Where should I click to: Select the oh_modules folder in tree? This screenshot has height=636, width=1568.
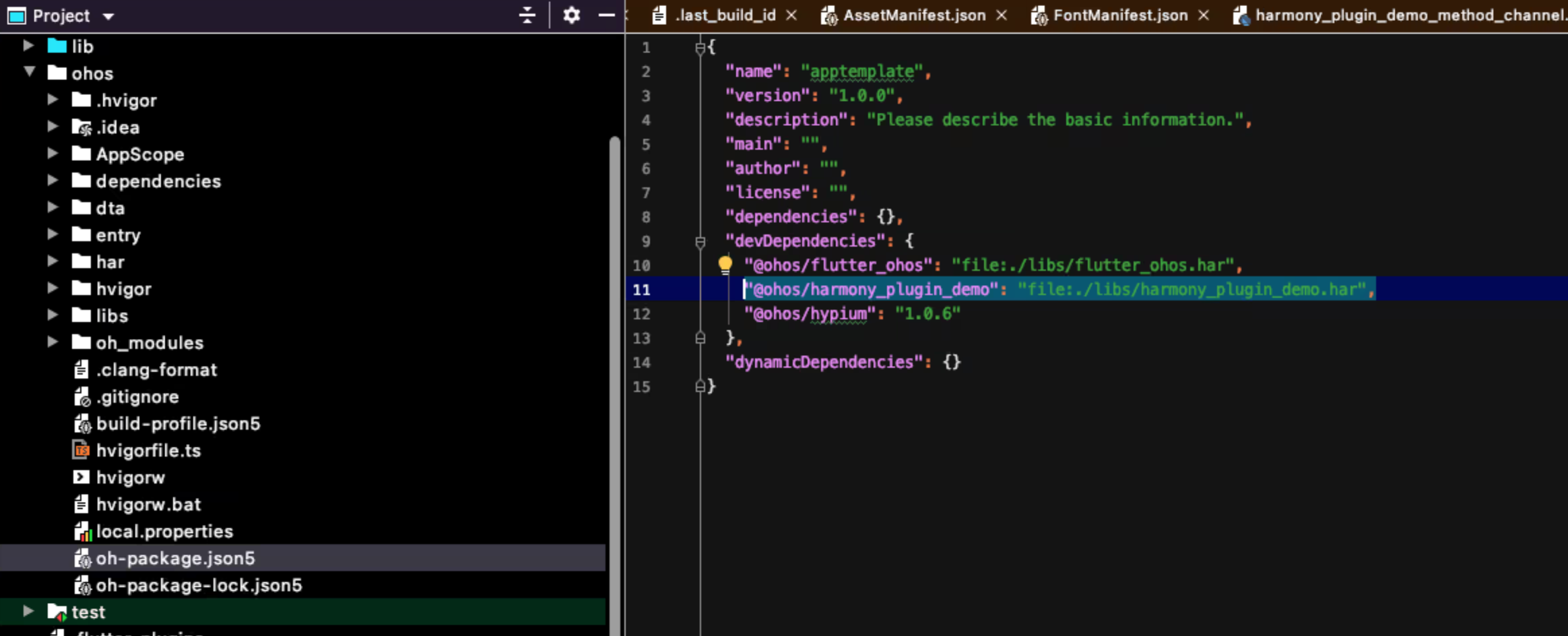pyautogui.click(x=150, y=343)
